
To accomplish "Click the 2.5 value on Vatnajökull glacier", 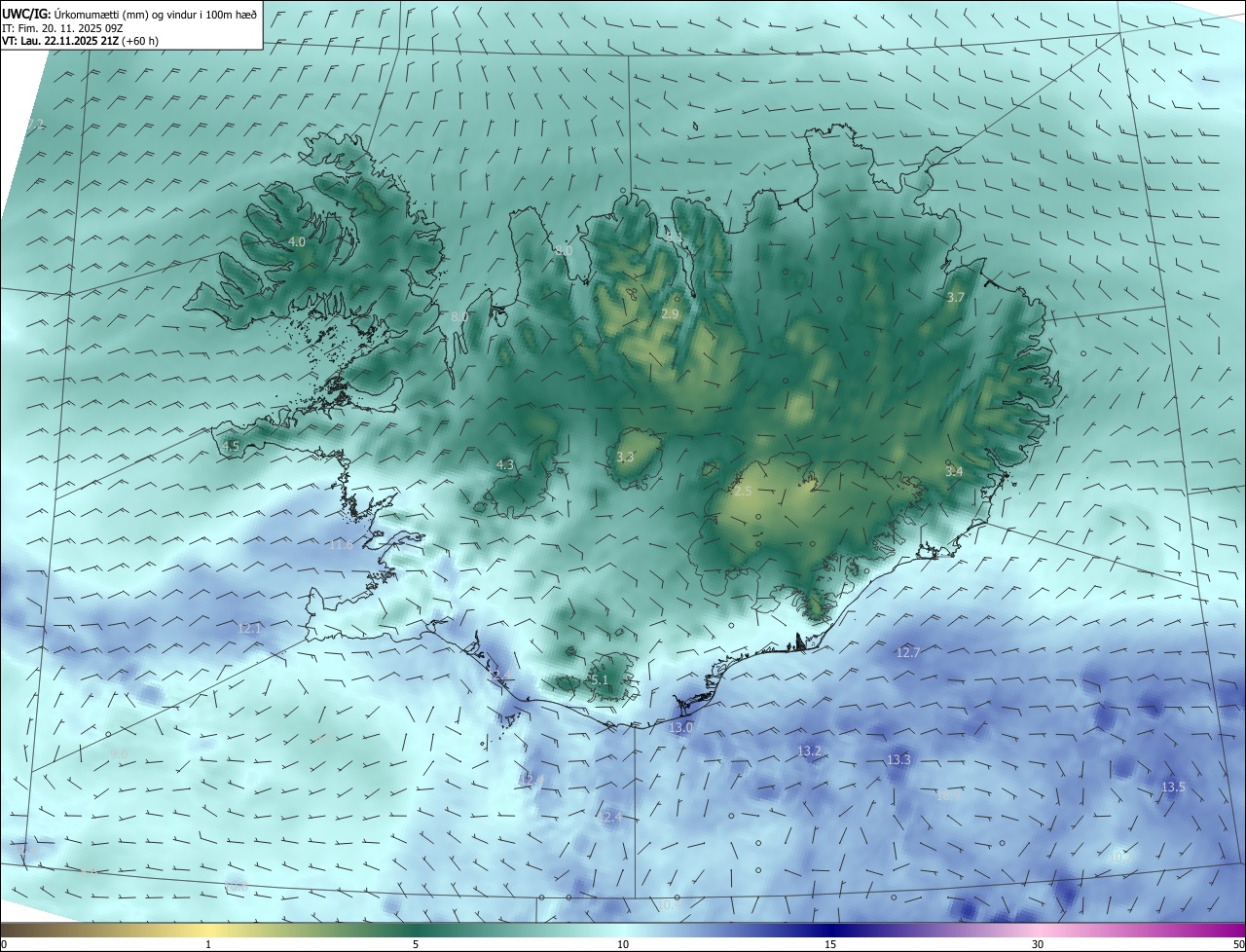I will [x=743, y=491].
